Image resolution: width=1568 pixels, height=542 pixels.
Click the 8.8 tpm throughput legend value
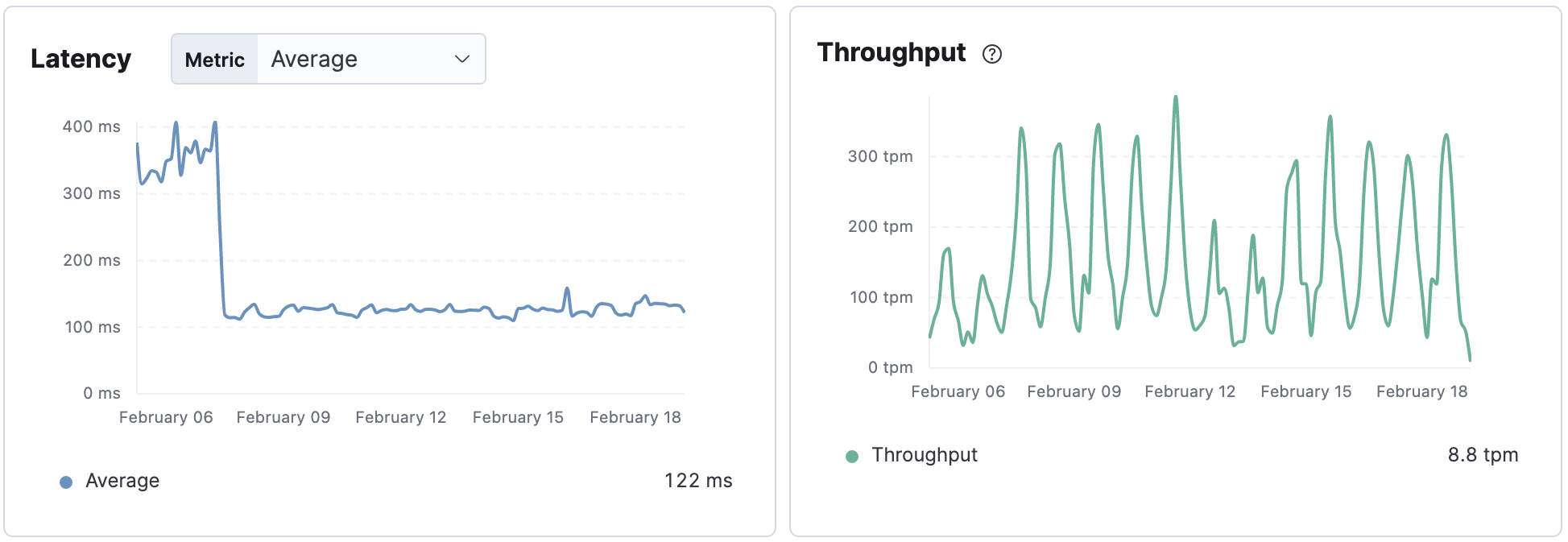pyautogui.click(x=1483, y=455)
